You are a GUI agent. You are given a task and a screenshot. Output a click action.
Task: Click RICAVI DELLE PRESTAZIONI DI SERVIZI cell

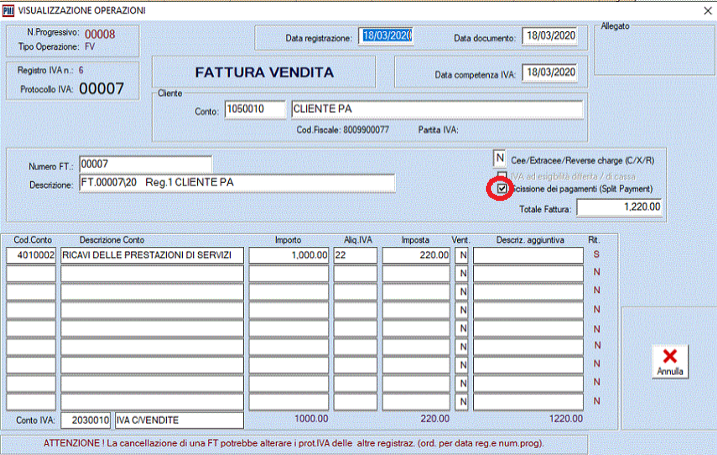pos(150,256)
